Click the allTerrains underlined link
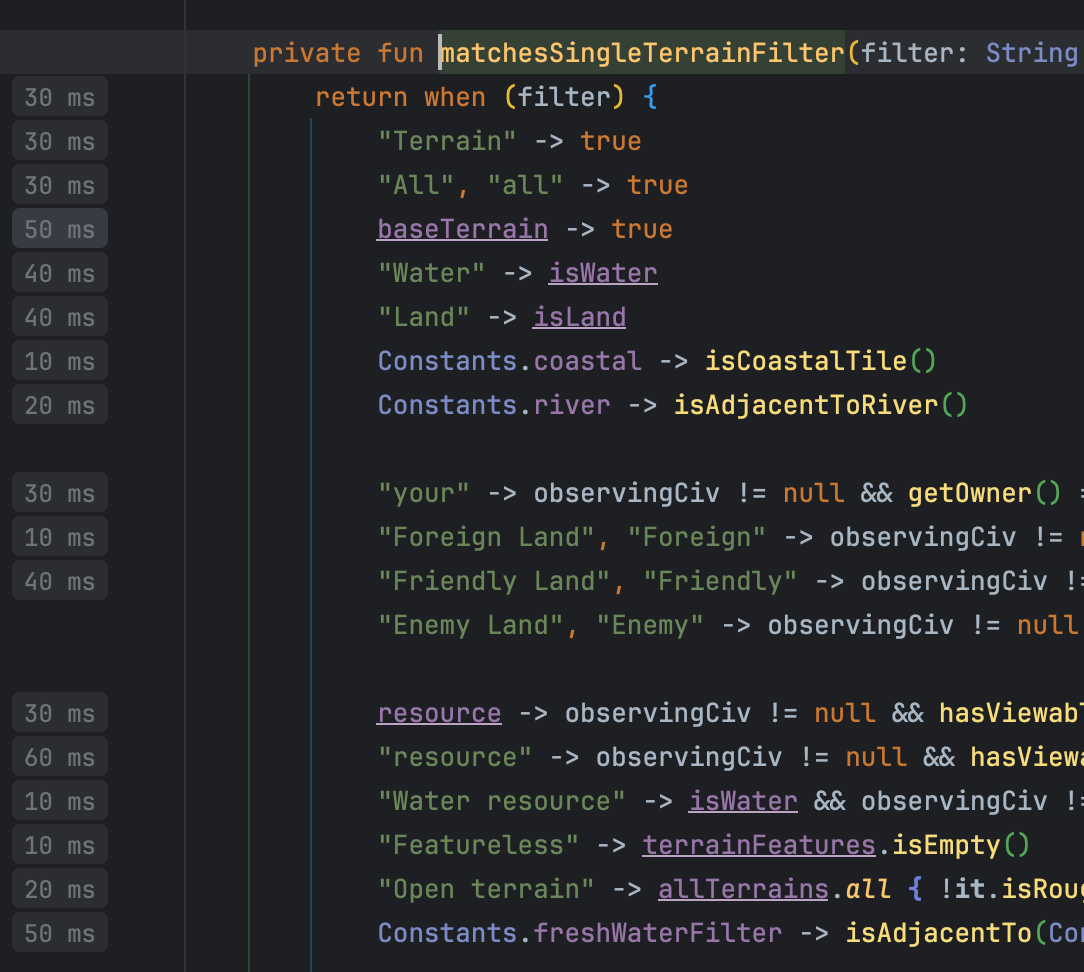The image size is (1084, 972). (742, 888)
